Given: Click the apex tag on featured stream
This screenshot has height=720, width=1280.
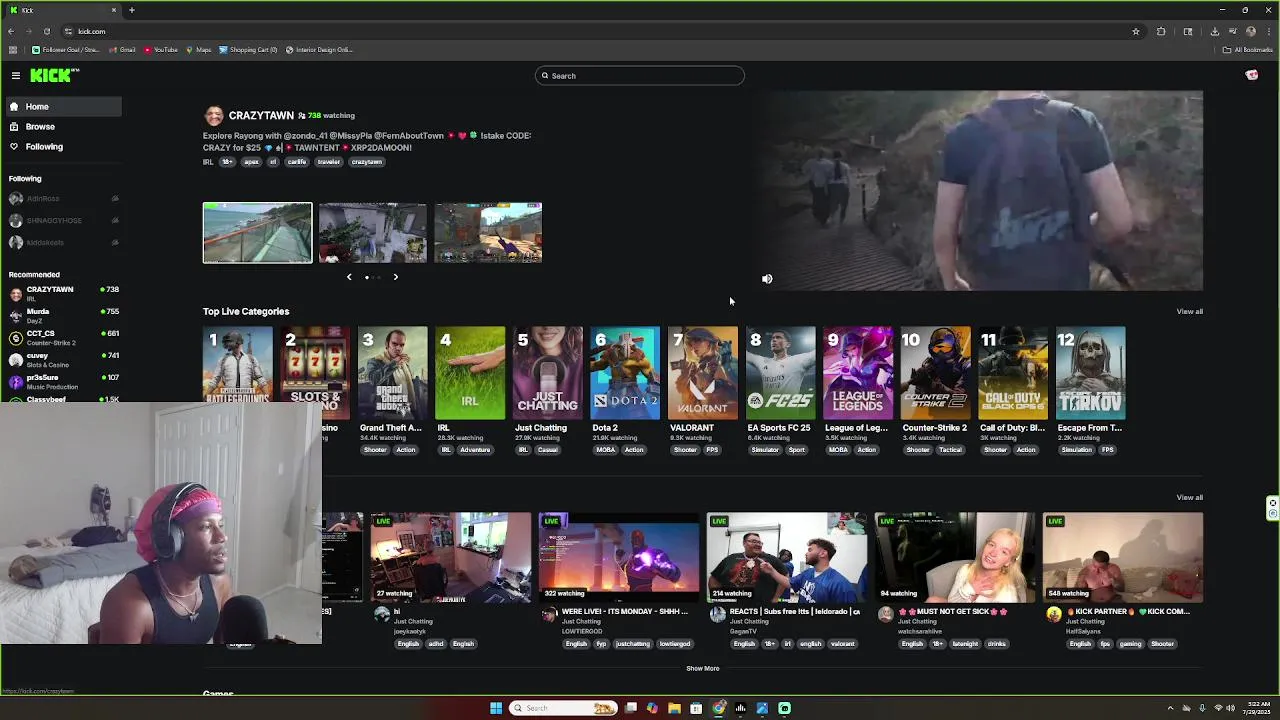Looking at the screenshot, I should pos(251,162).
